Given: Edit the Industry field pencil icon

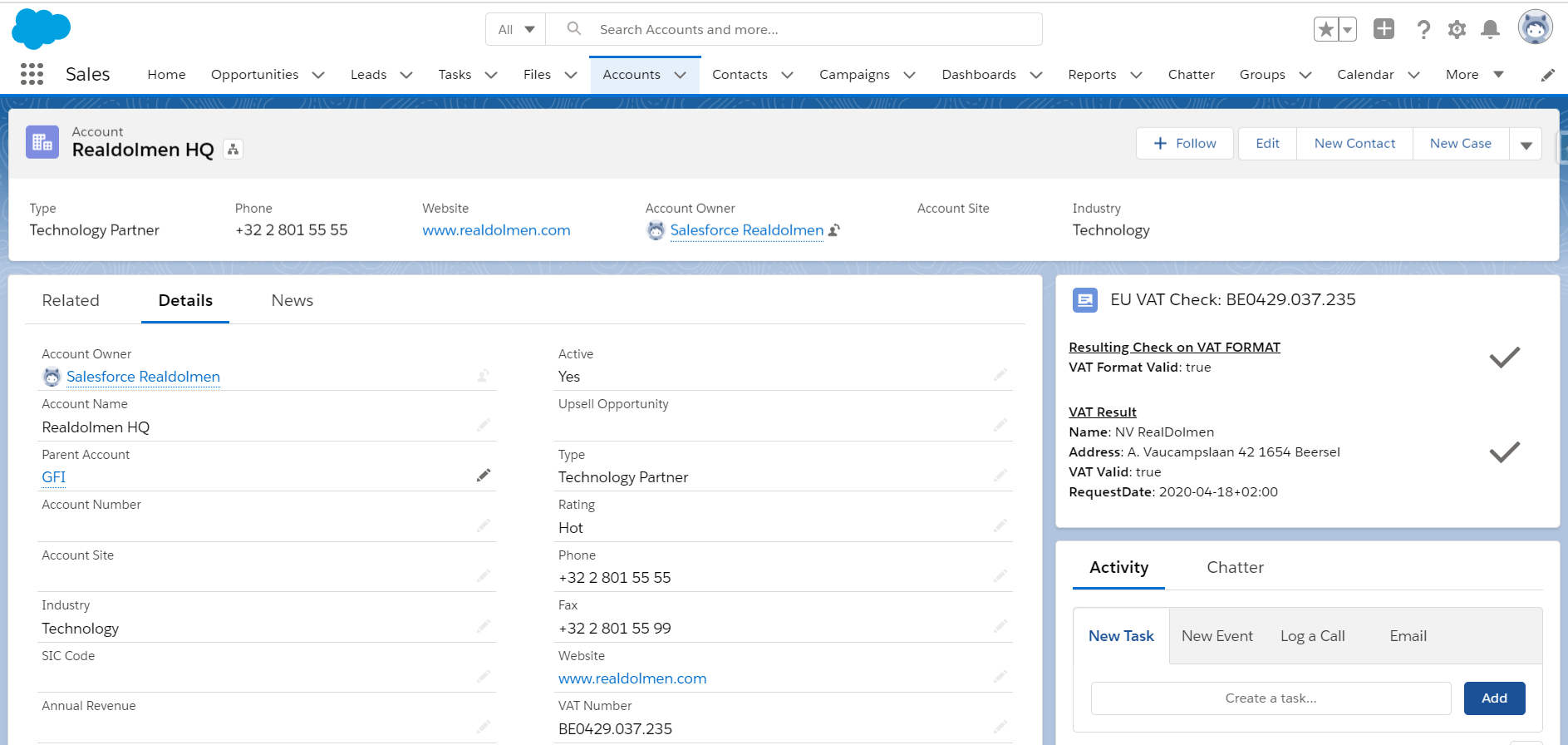Looking at the screenshot, I should click(x=484, y=626).
